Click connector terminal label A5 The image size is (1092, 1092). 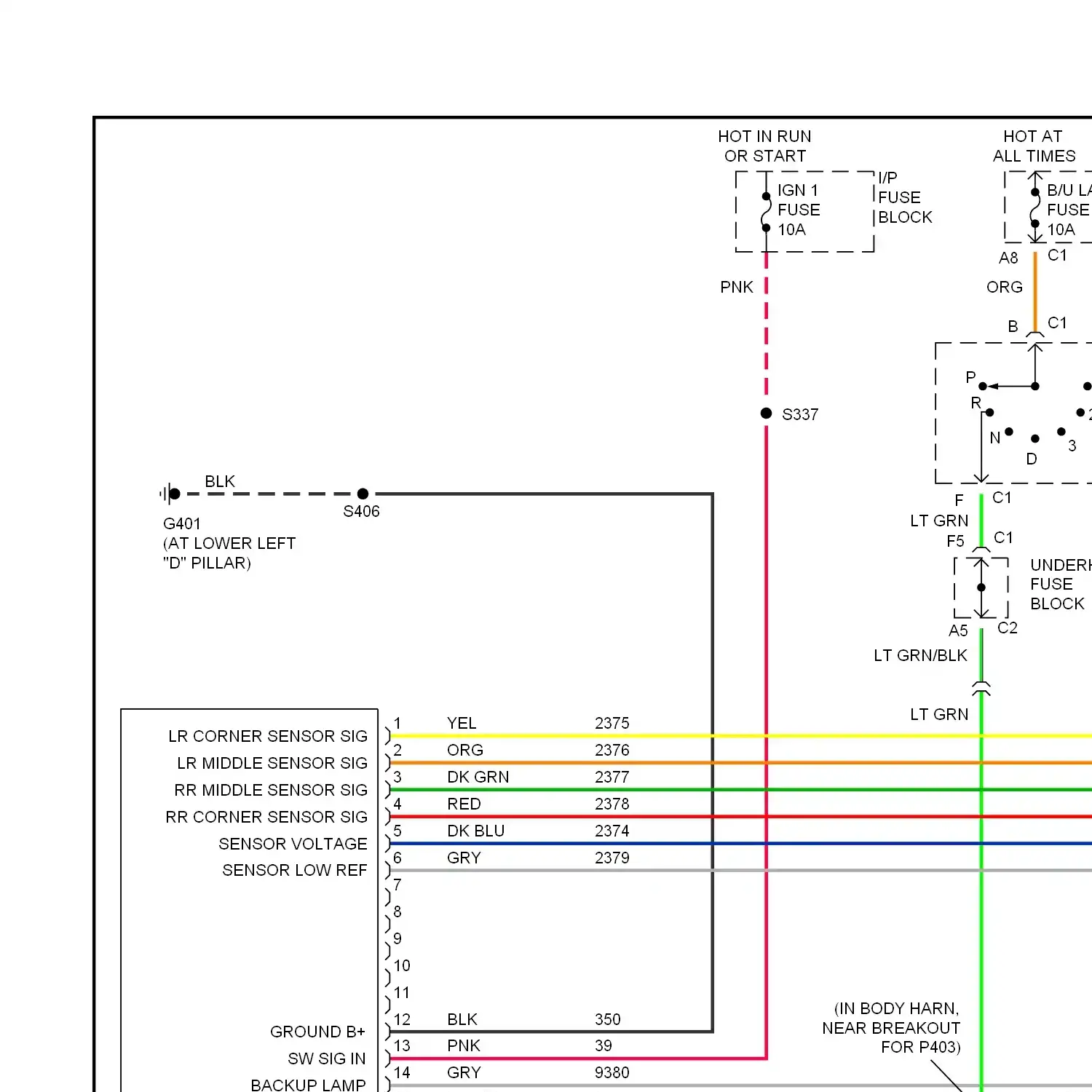pyautogui.click(x=958, y=630)
